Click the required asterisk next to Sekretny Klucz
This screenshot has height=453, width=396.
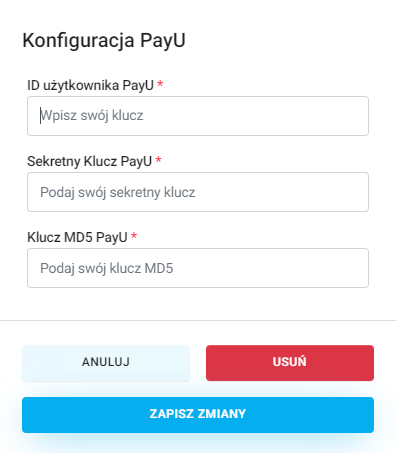click(x=159, y=160)
